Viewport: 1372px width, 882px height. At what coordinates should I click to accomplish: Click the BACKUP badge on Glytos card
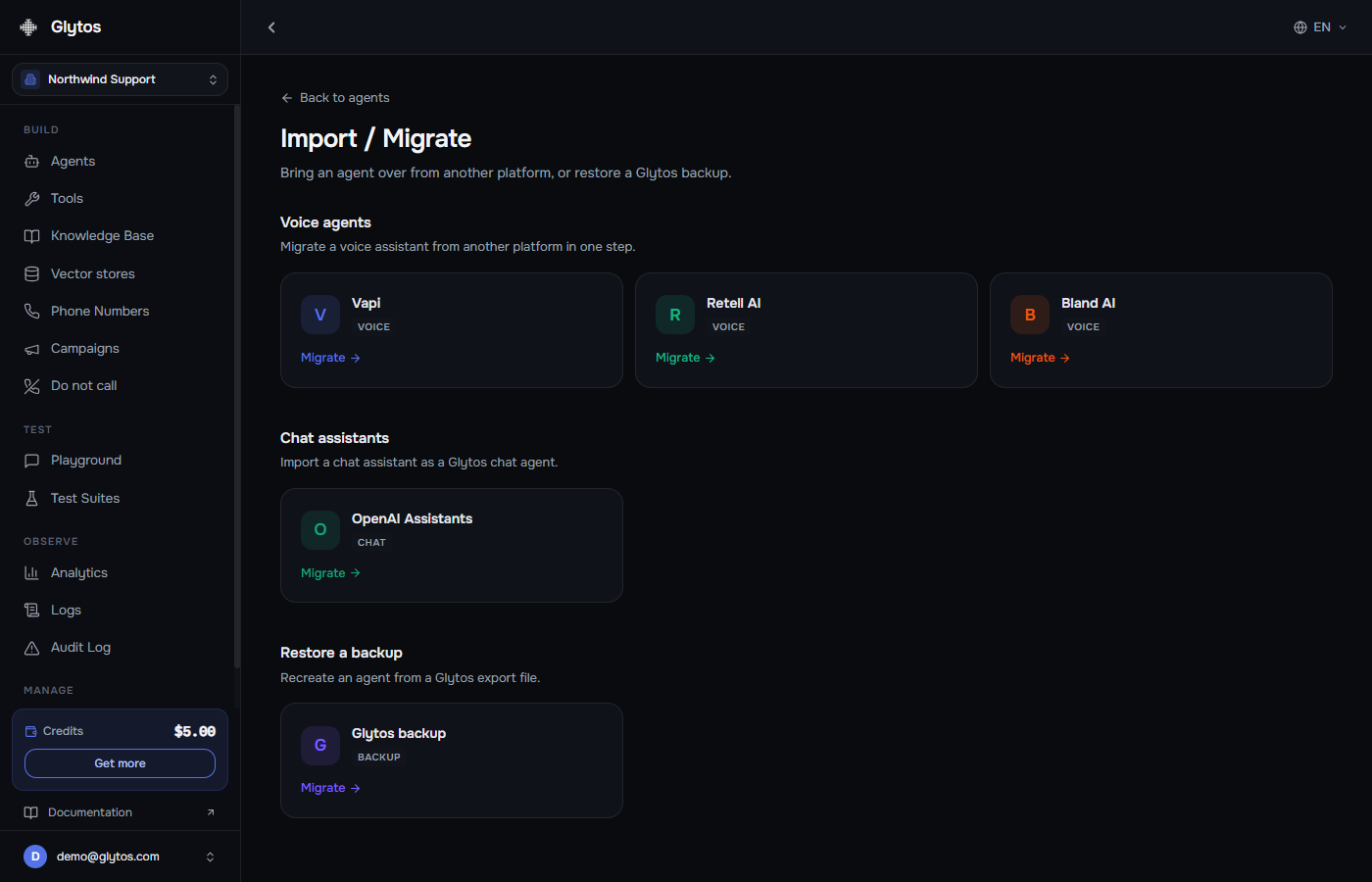pos(378,757)
